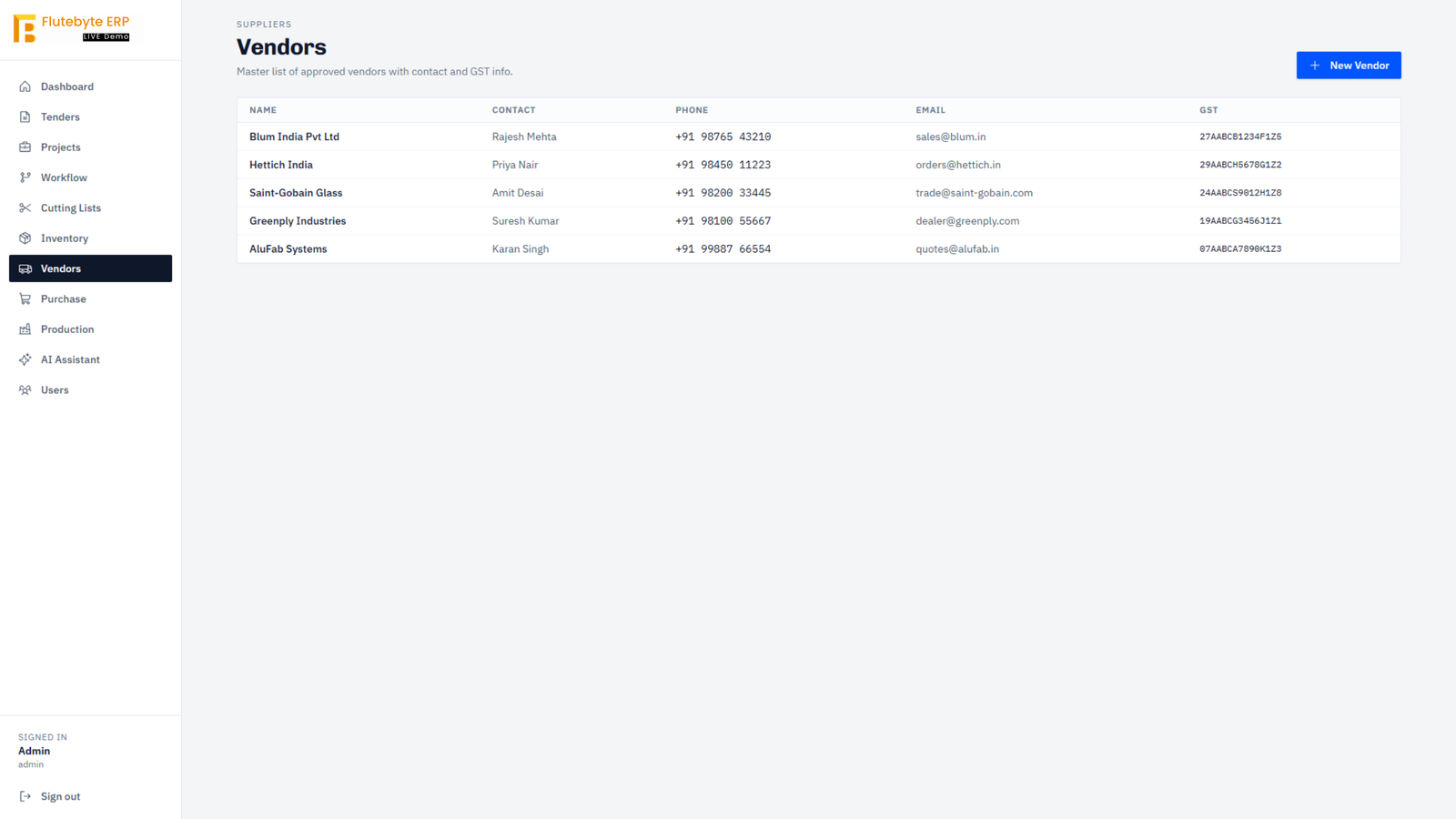
Task: Click phone +91 98765 43210
Action: [723, 136]
